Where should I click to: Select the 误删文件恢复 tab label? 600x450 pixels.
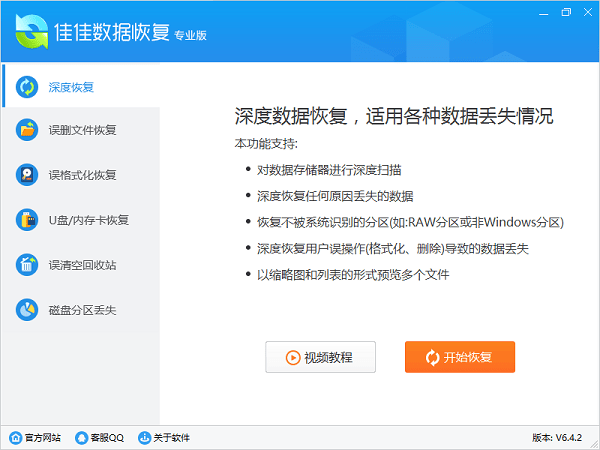(x=83, y=130)
